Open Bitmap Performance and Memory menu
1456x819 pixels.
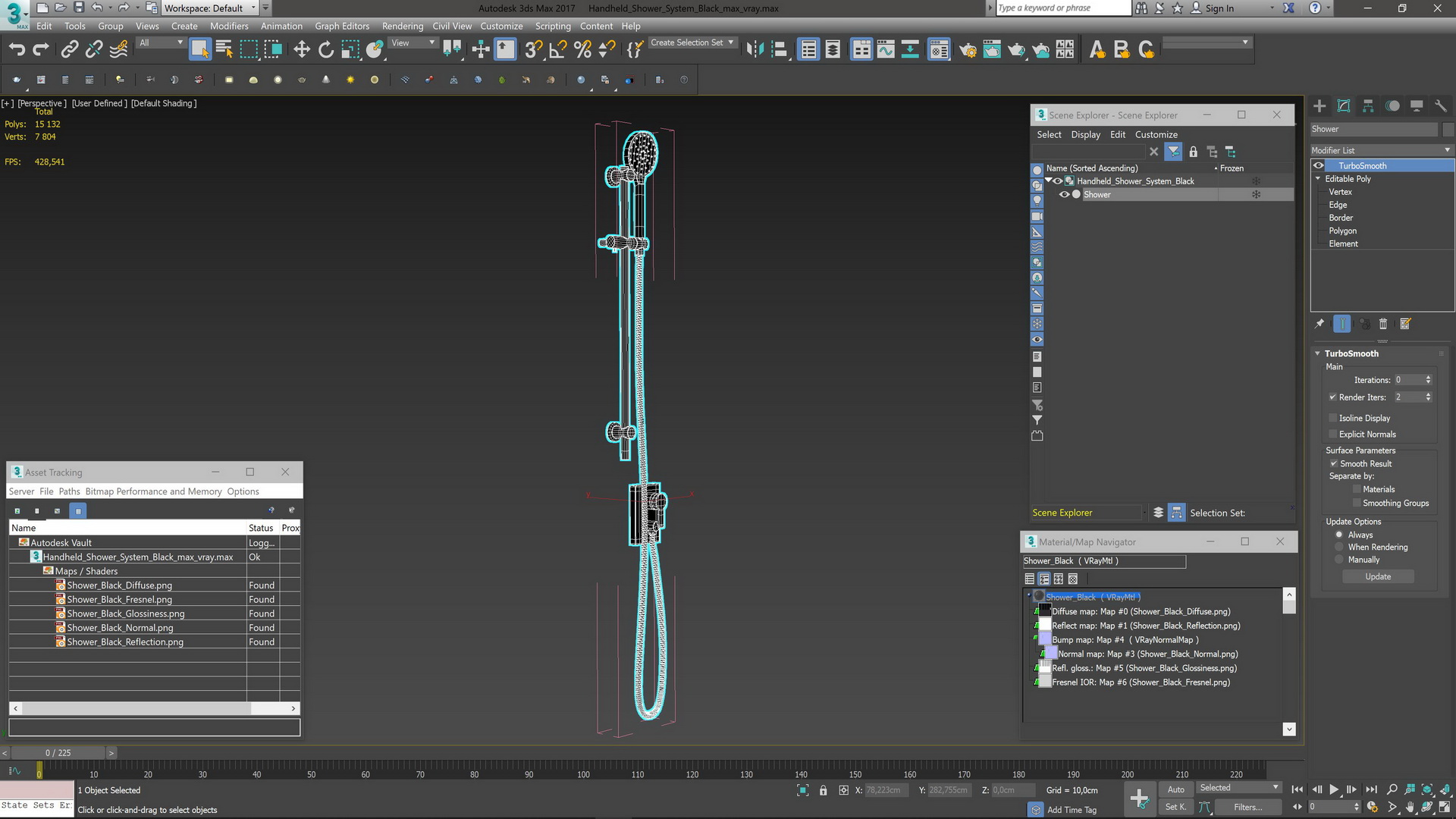pyautogui.click(x=153, y=491)
